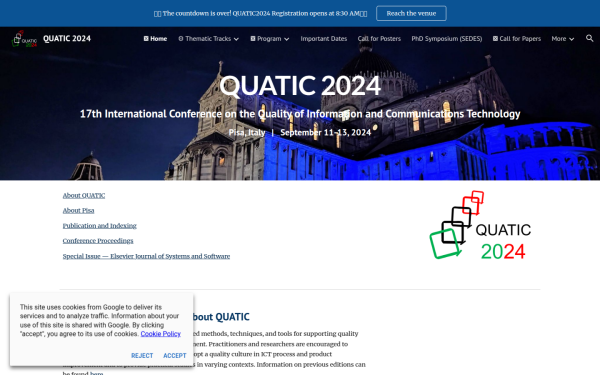
Task: Follow the About Pisa link
Action: [78, 210]
